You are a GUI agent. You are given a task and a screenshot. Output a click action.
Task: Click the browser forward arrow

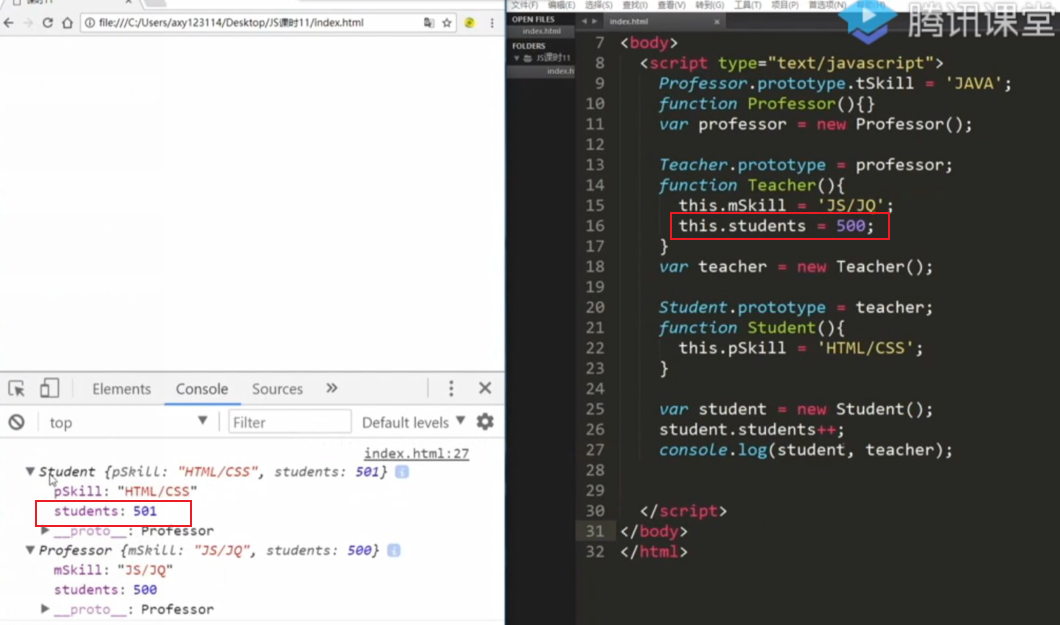click(28, 22)
